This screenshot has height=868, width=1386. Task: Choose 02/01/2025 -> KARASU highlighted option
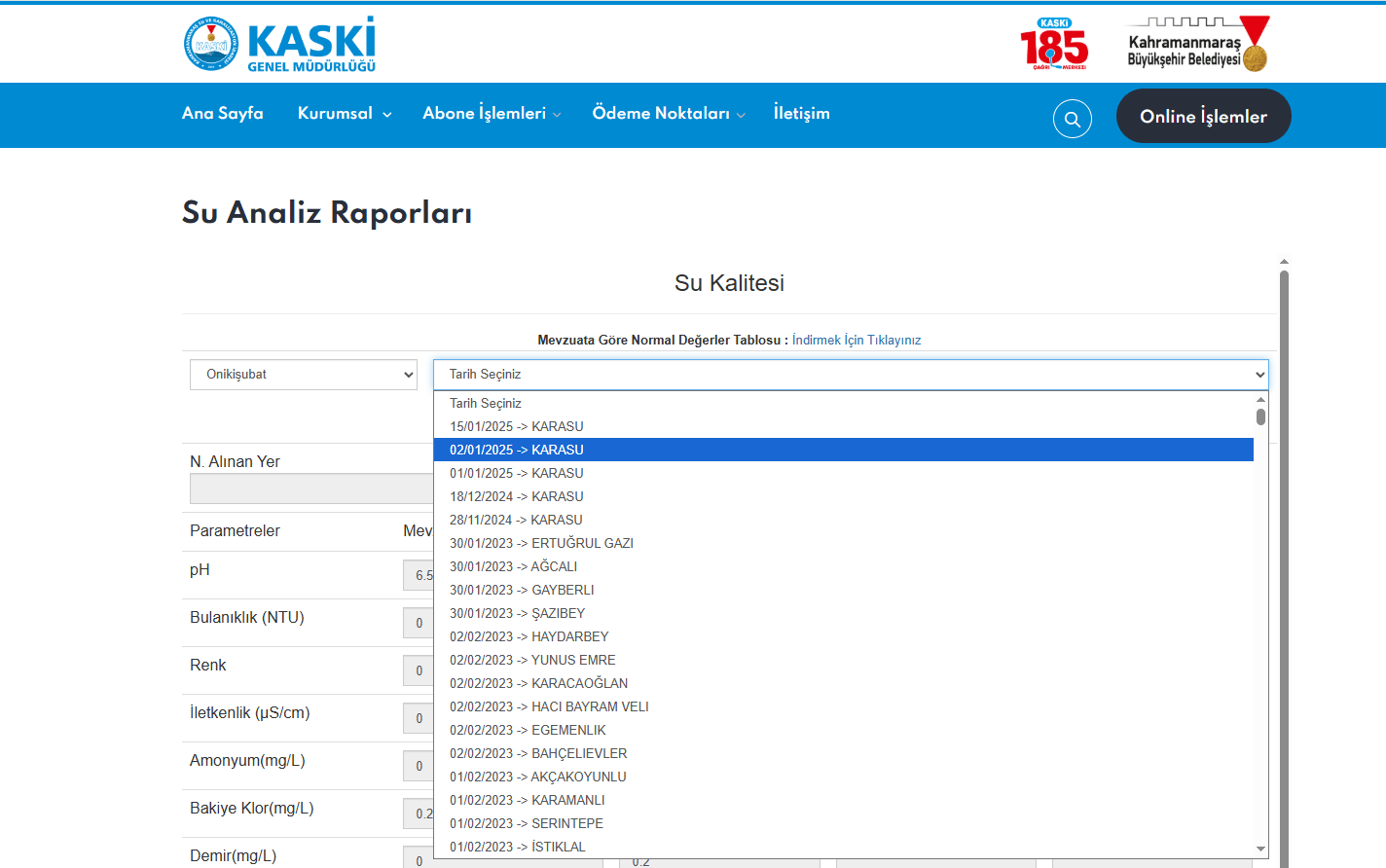[x=517, y=450]
